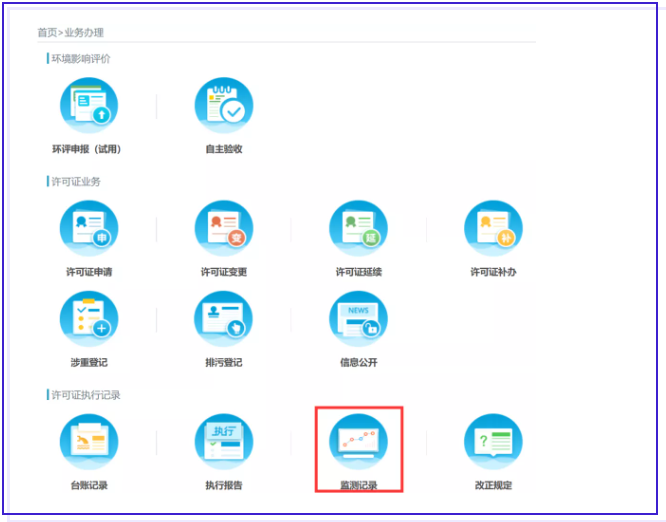Open the 许可证申请 icon
This screenshot has width=666, height=522.
point(88,228)
